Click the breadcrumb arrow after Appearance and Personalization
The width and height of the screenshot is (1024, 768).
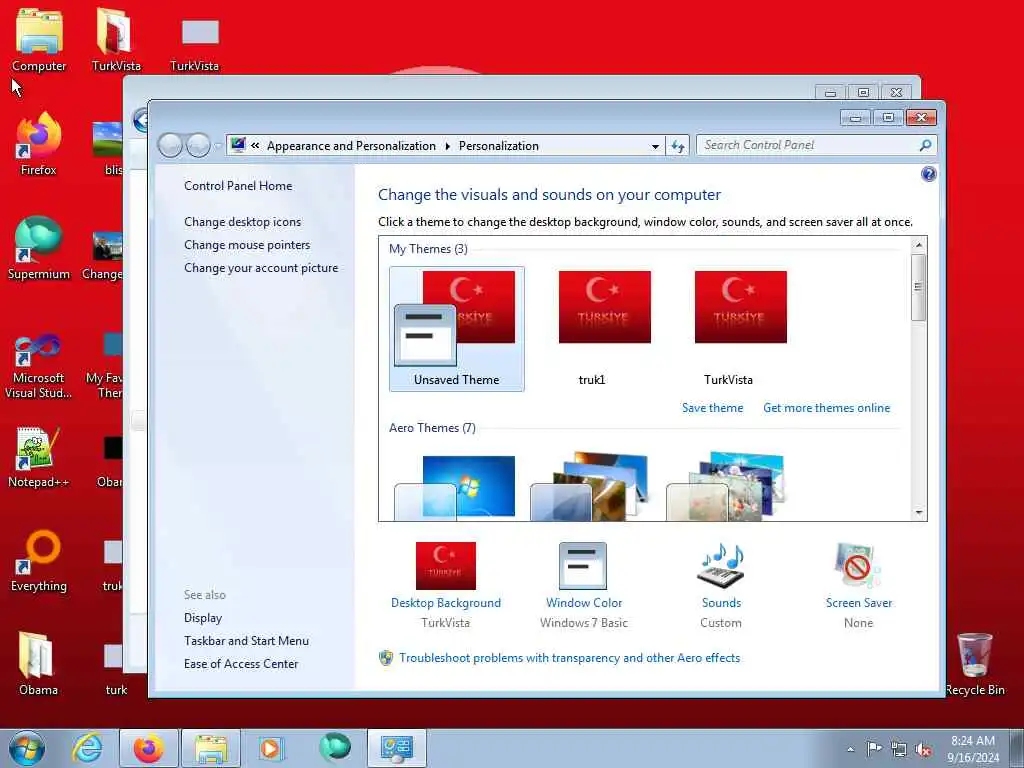click(x=447, y=146)
